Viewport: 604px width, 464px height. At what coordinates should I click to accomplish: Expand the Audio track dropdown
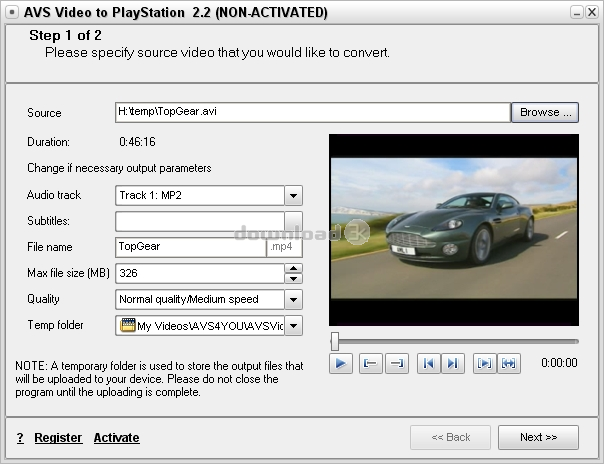pyautogui.click(x=294, y=196)
